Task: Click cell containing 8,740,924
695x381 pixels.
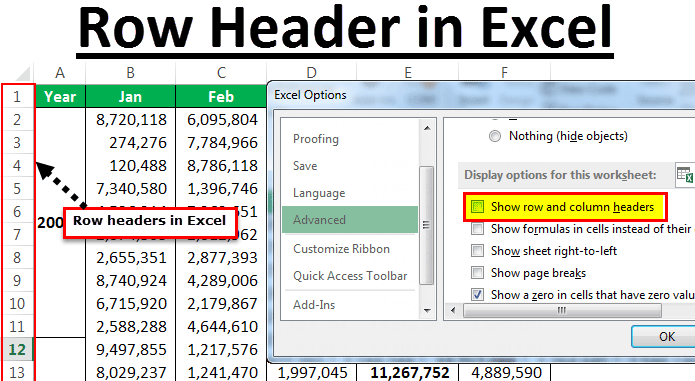Action: [130, 280]
